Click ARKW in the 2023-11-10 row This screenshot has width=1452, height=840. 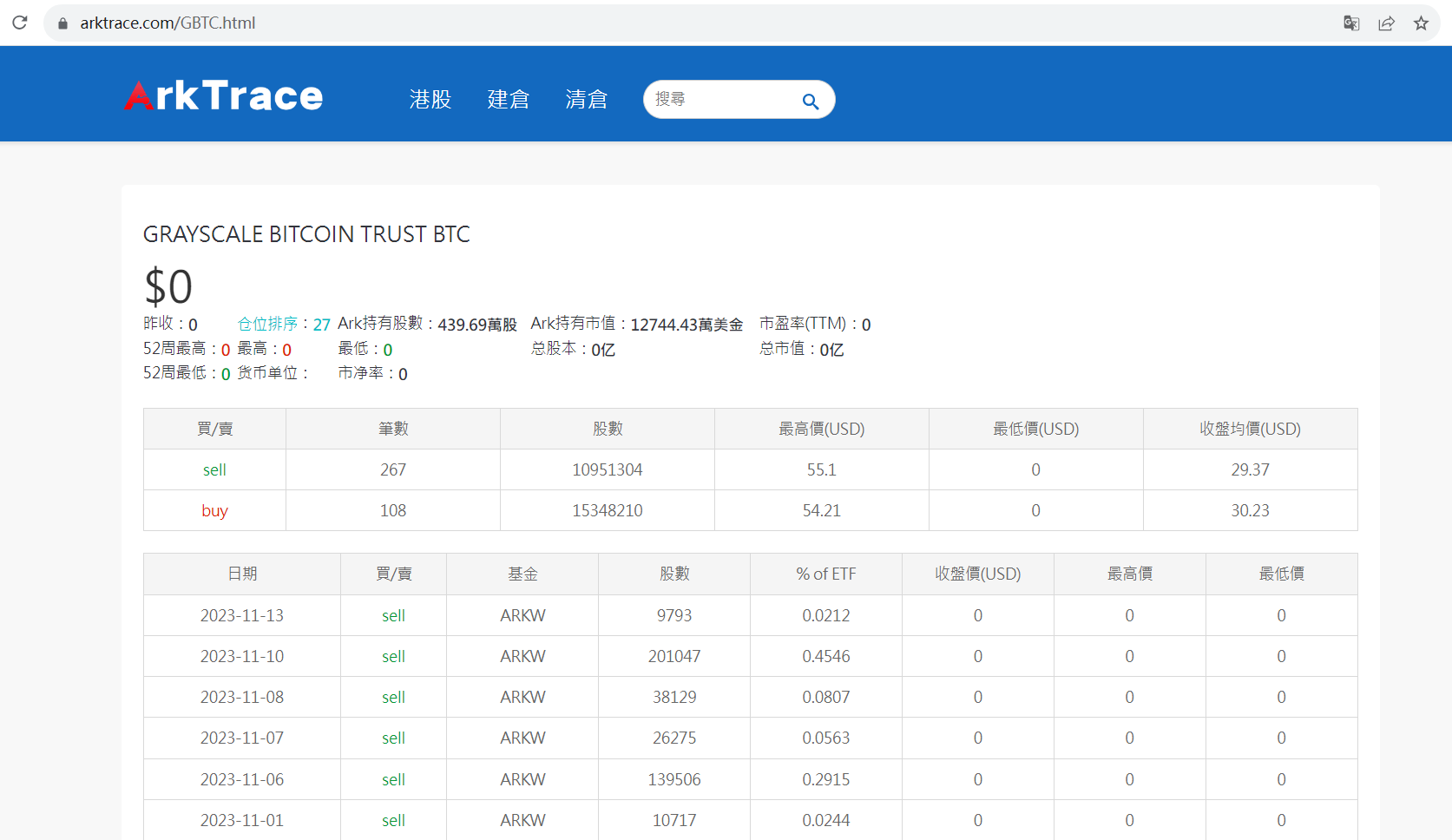(x=522, y=656)
